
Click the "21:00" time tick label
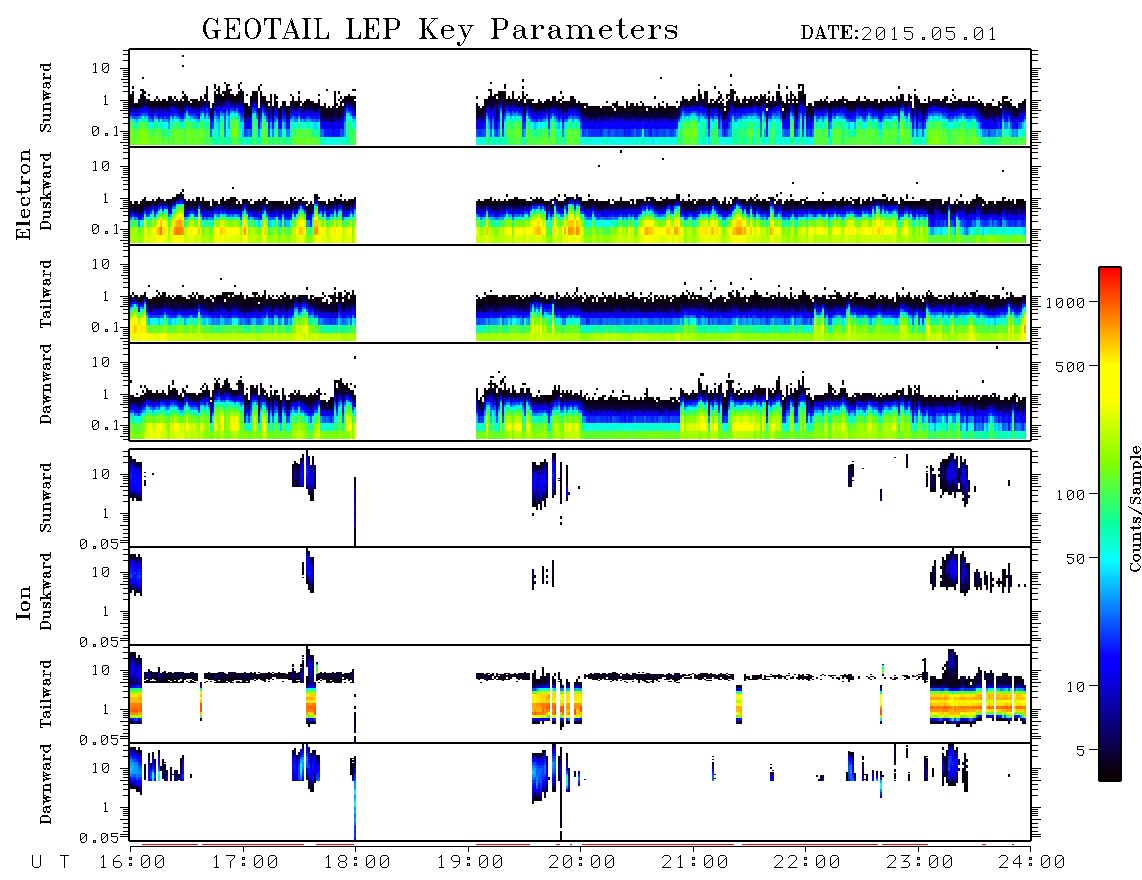(x=694, y=863)
